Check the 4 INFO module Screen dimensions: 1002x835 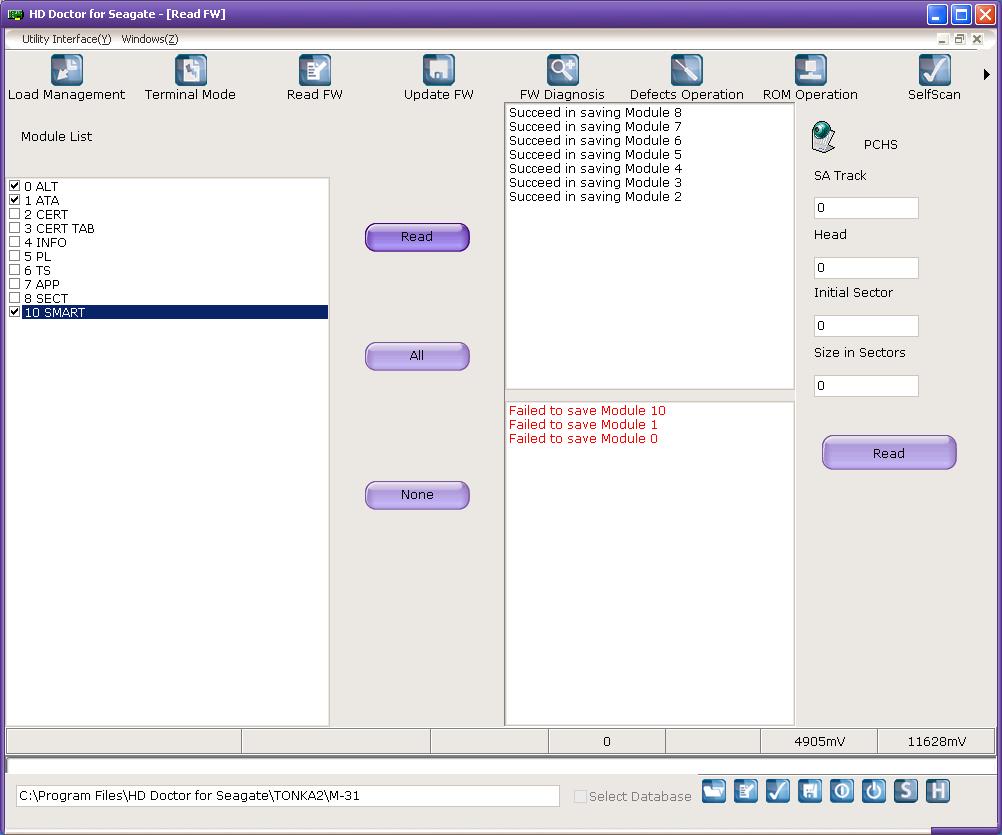coord(15,242)
